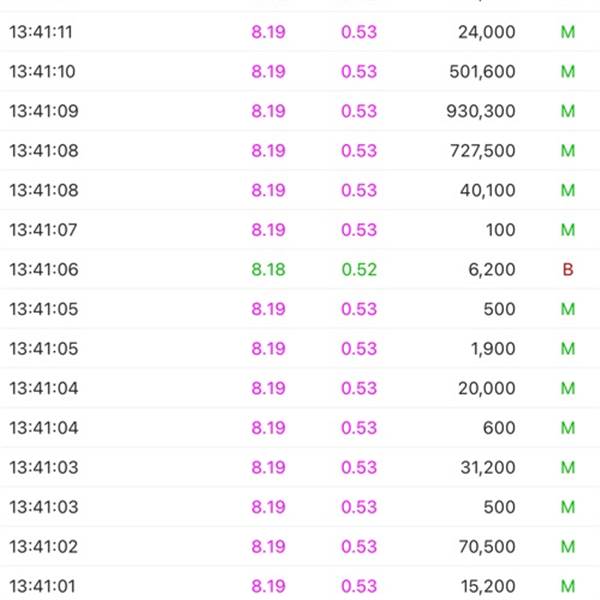Click the 930,300 volume value

tap(481, 111)
